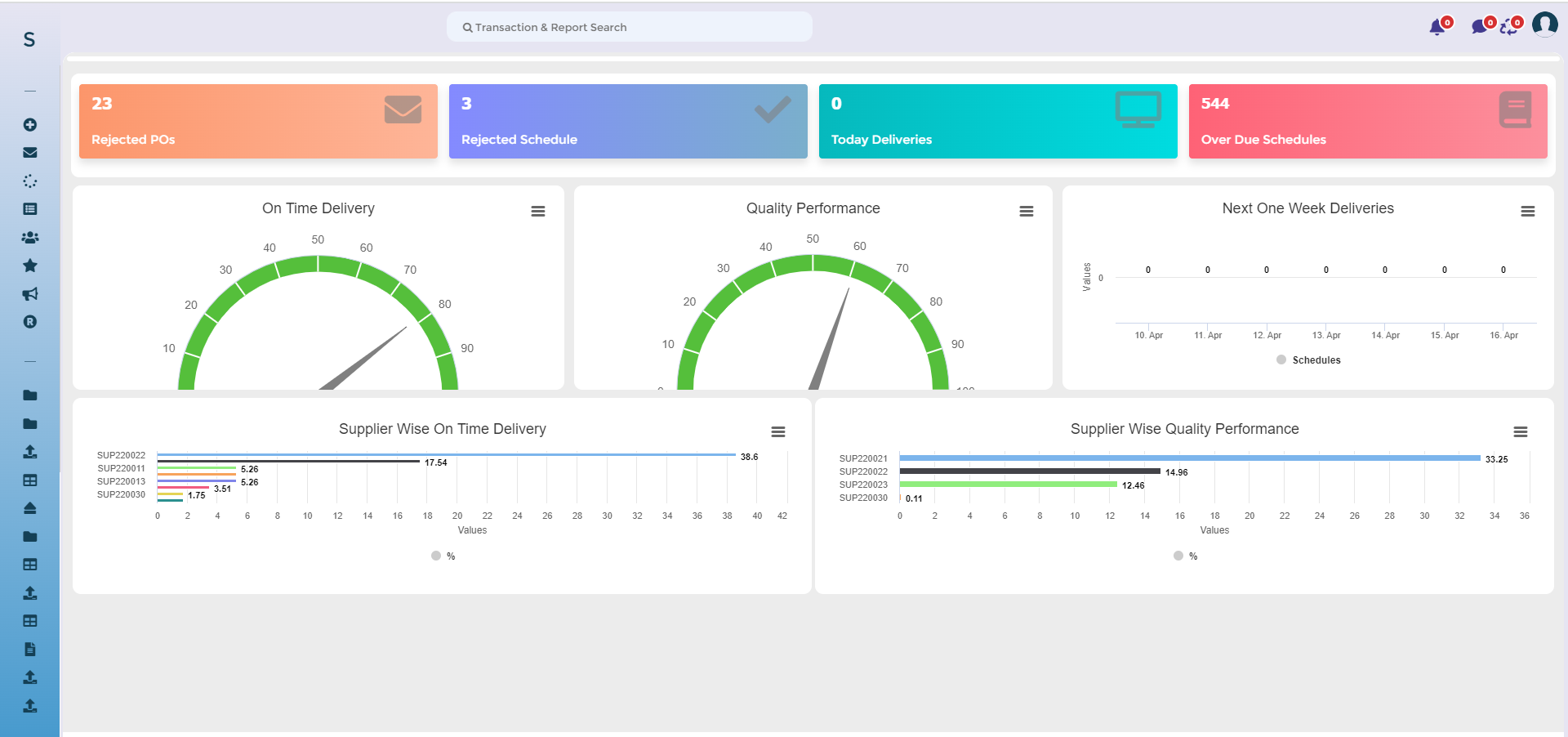Image resolution: width=1568 pixels, height=737 pixels.
Task: Click SUP220011 label in On Time Delivery chart
Action: click(122, 469)
